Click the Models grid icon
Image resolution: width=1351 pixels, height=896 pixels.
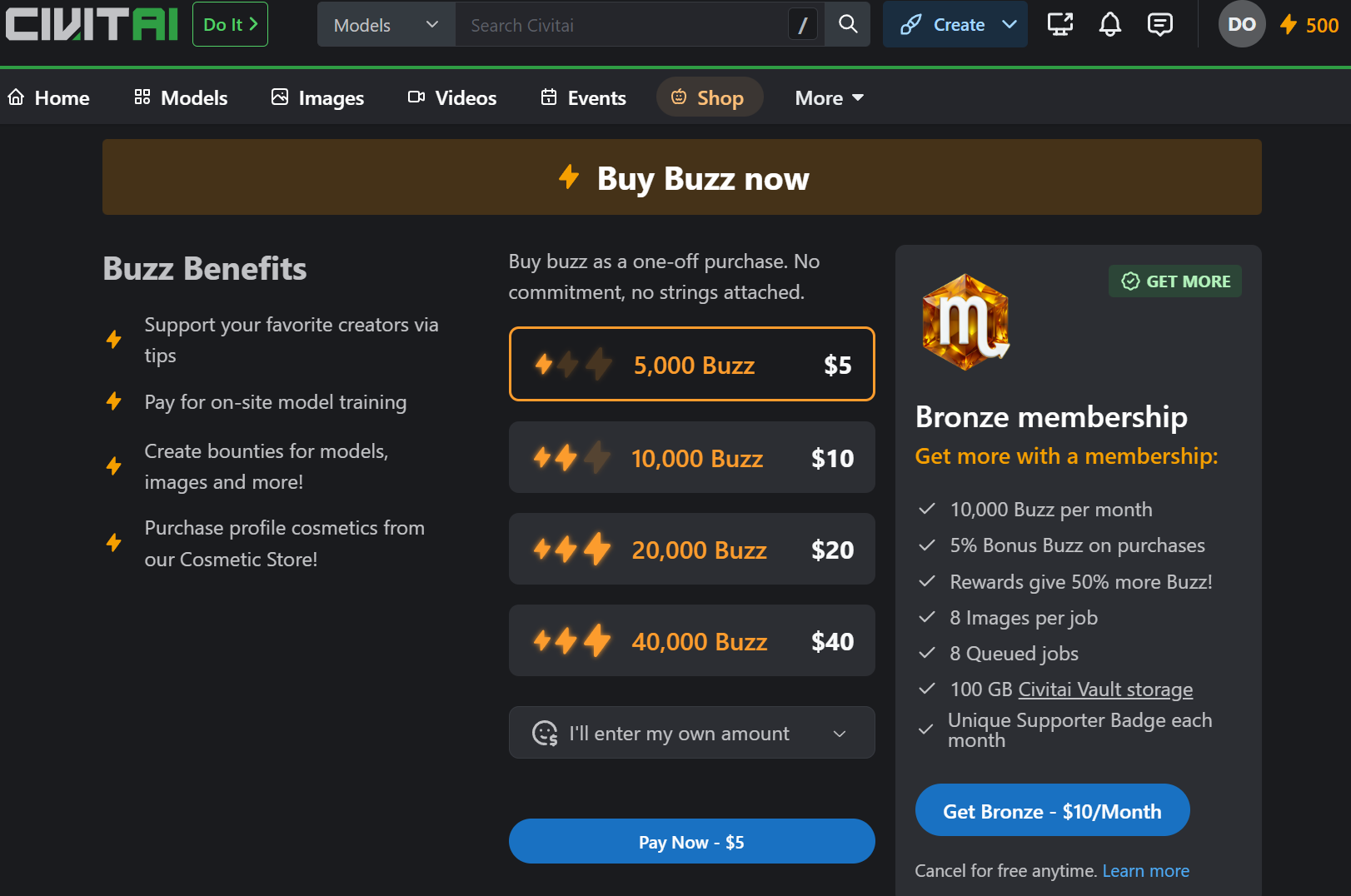point(142,97)
